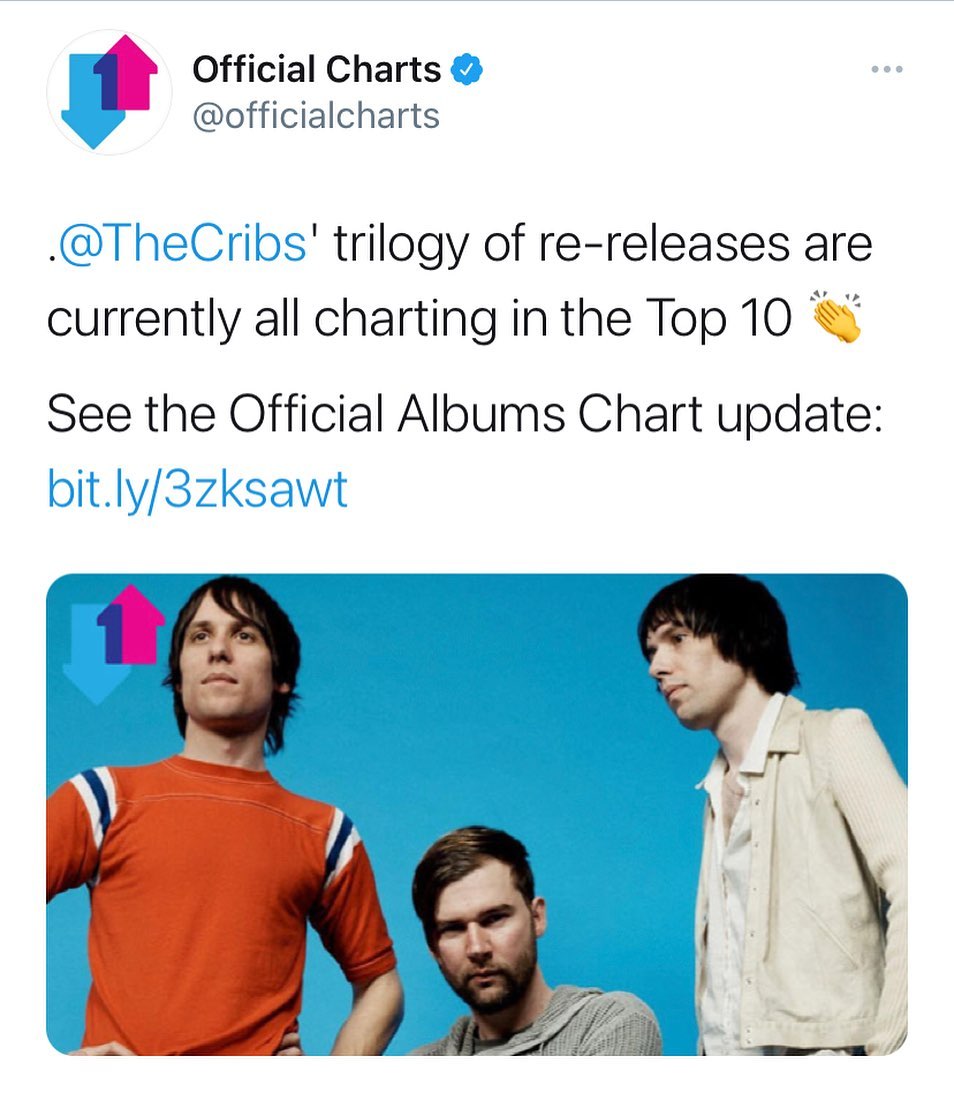Click the word 'charting' in the tweet

(x=411, y=320)
